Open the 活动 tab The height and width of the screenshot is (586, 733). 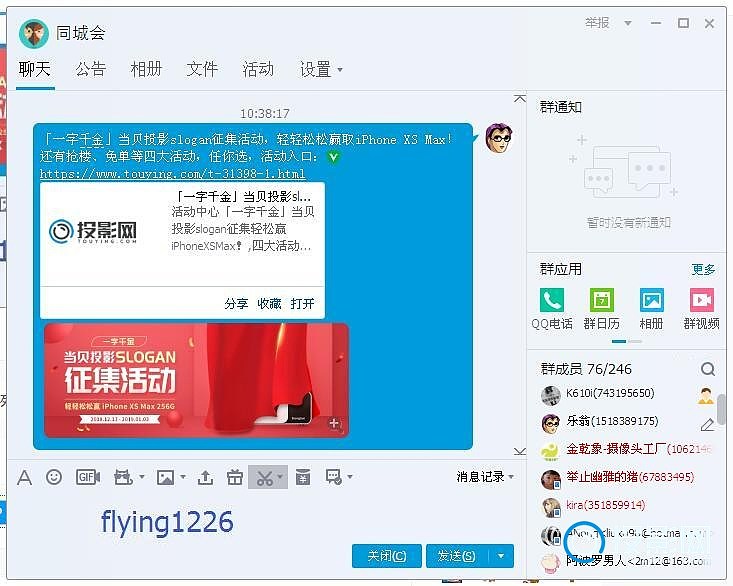tap(258, 70)
